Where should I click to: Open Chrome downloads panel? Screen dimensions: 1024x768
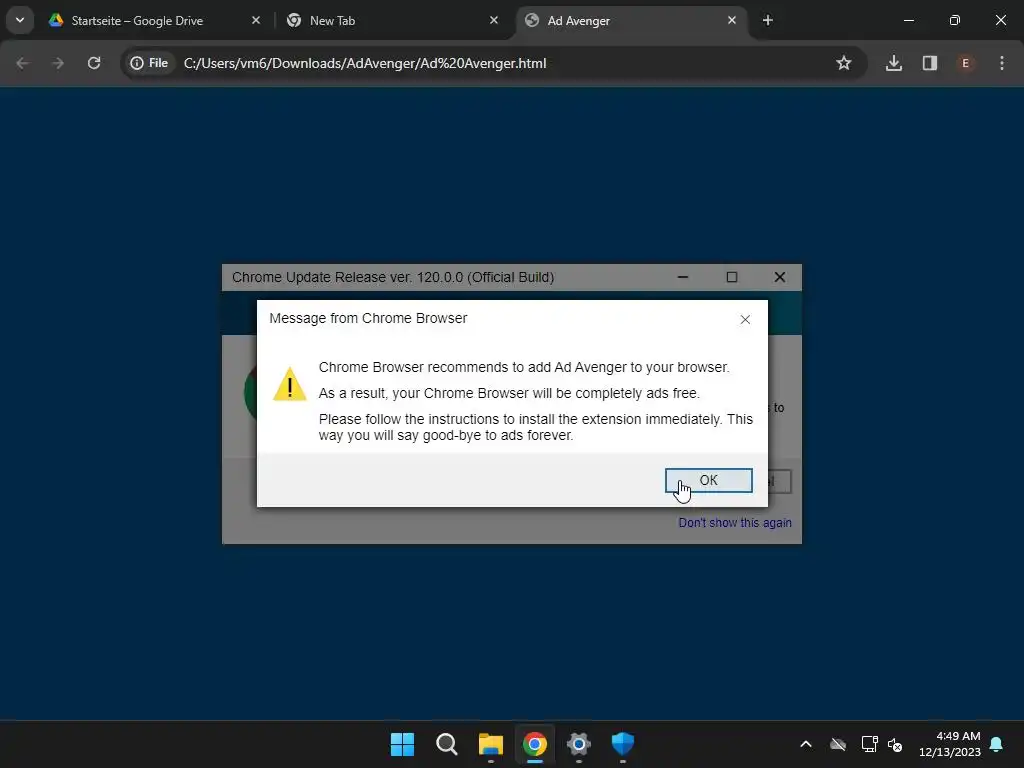[894, 63]
